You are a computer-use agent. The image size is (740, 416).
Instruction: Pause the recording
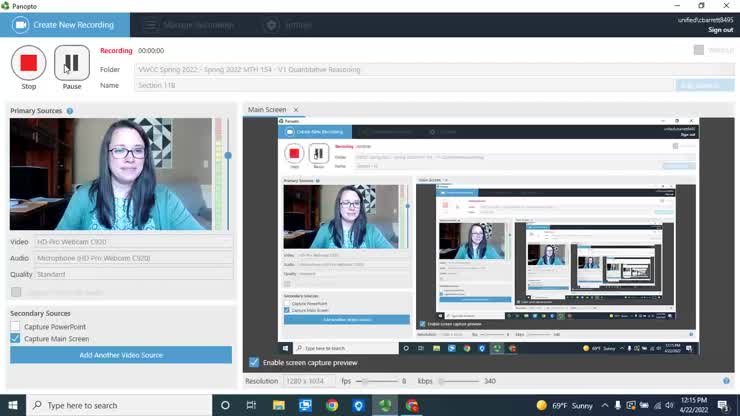point(71,64)
